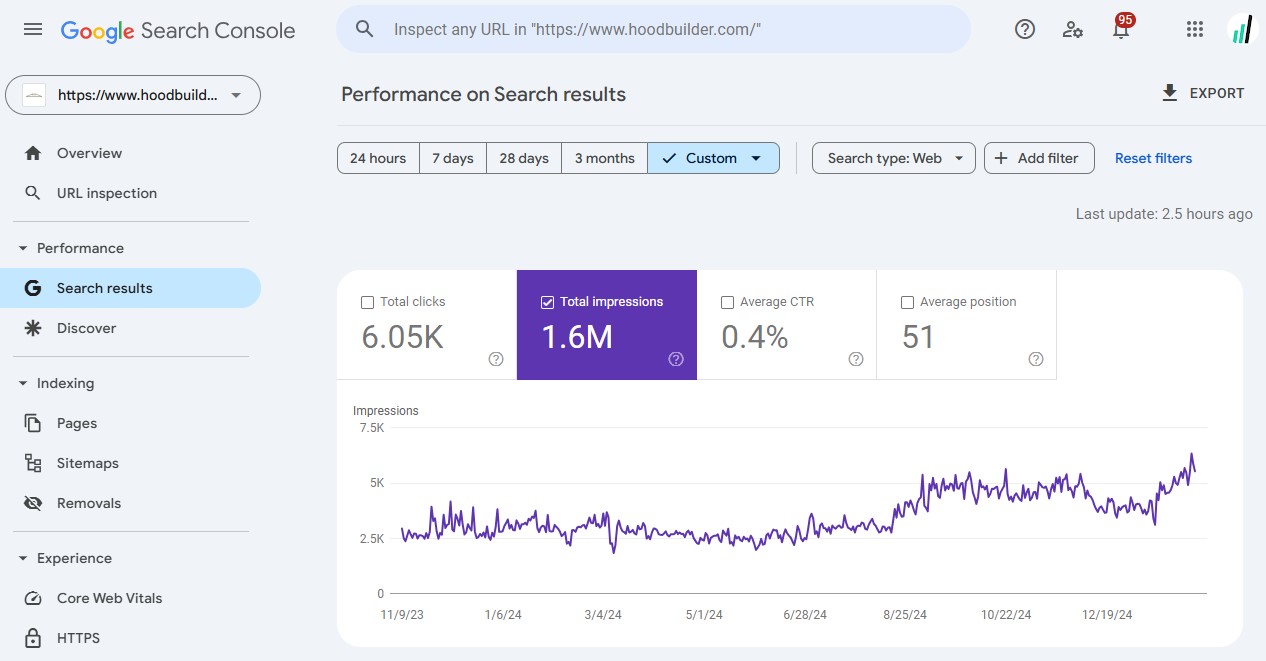The image size is (1266, 661).
Task: Click the hoodbuilder property favicon
Action: (35, 96)
